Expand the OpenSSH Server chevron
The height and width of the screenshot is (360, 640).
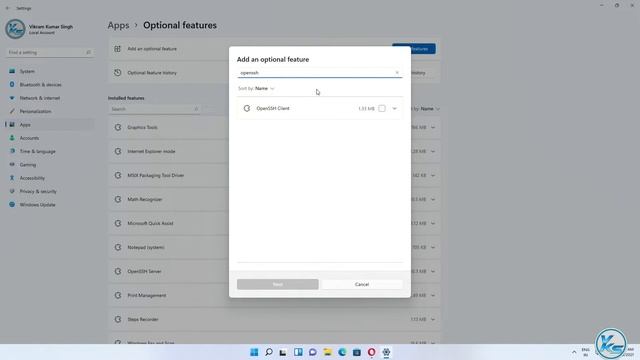[433, 271]
